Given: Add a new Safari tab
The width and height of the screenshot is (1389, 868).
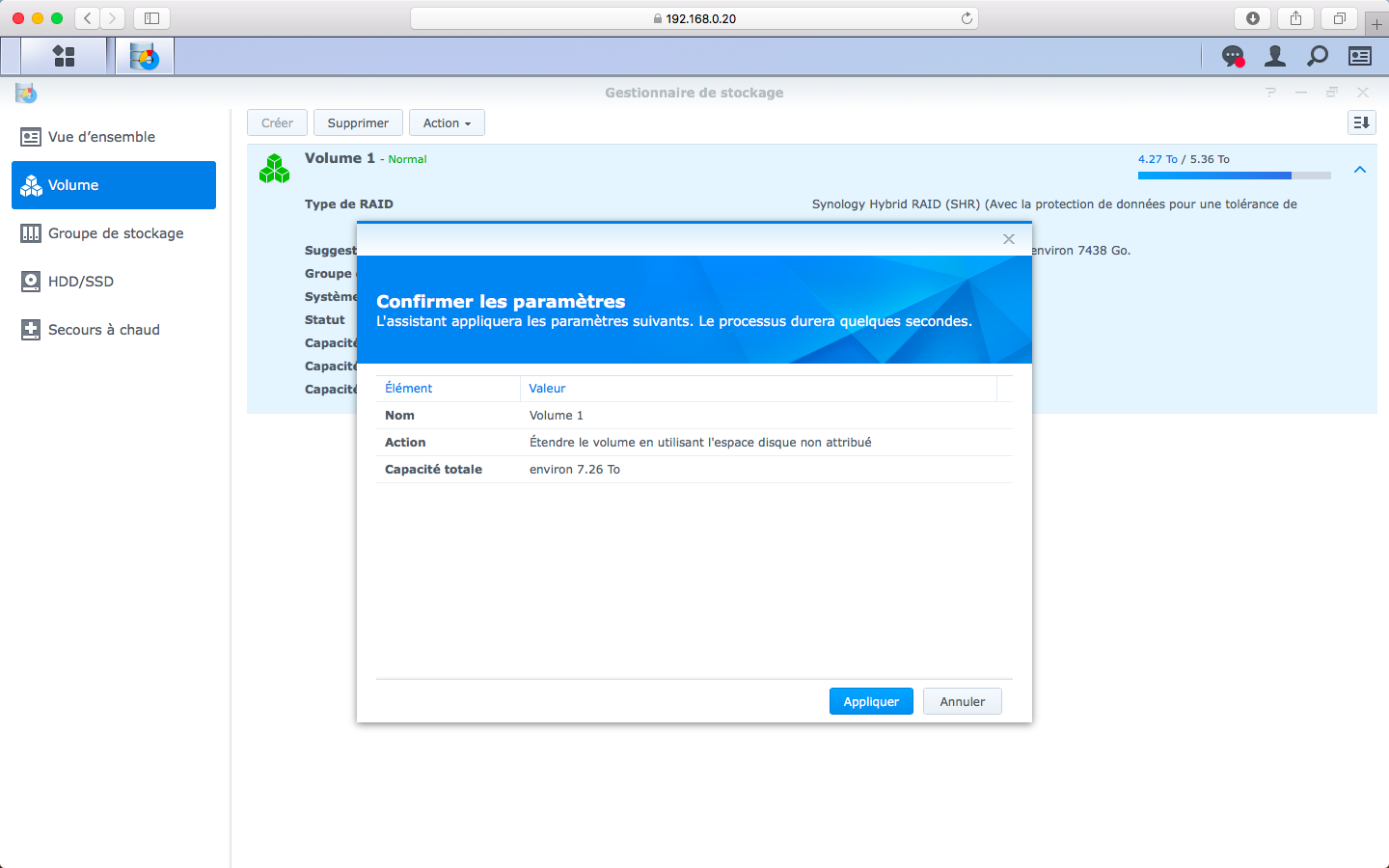Looking at the screenshot, I should [x=1376, y=23].
